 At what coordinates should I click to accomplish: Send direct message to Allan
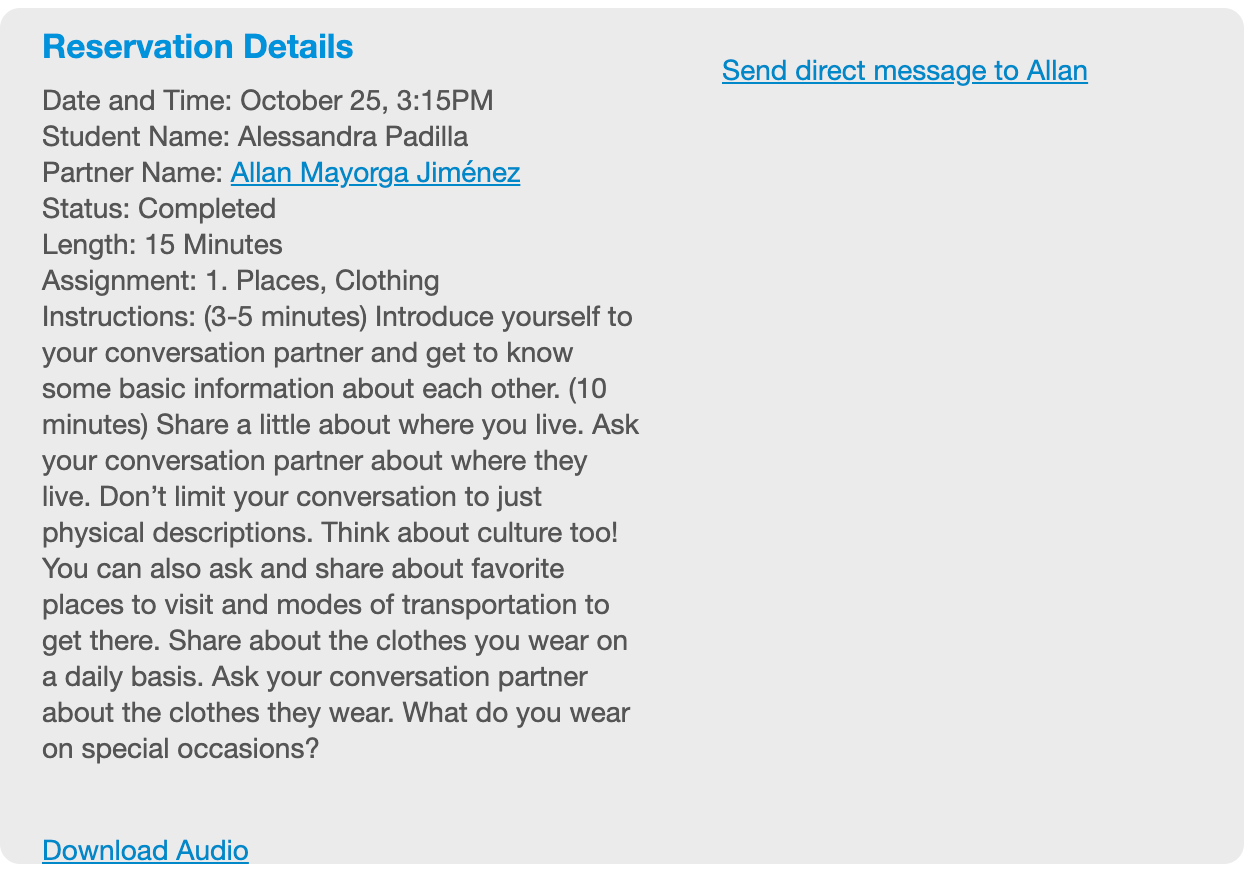(x=905, y=71)
